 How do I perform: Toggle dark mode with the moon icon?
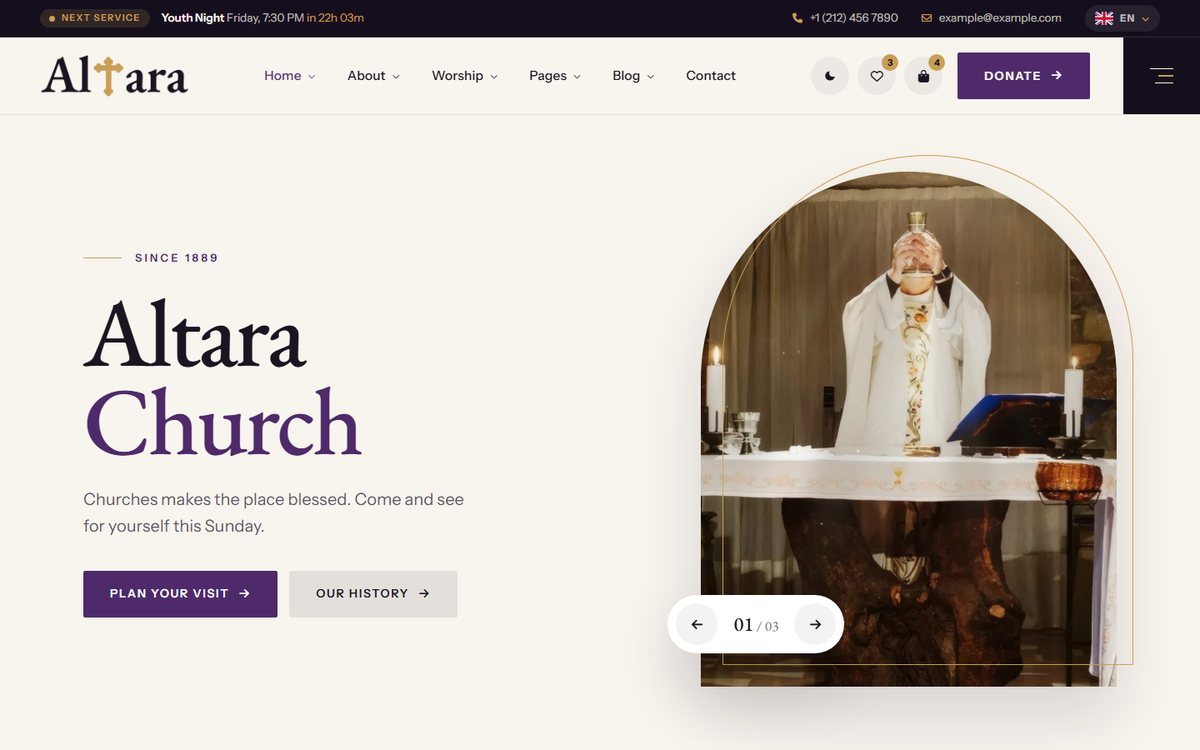tap(830, 76)
